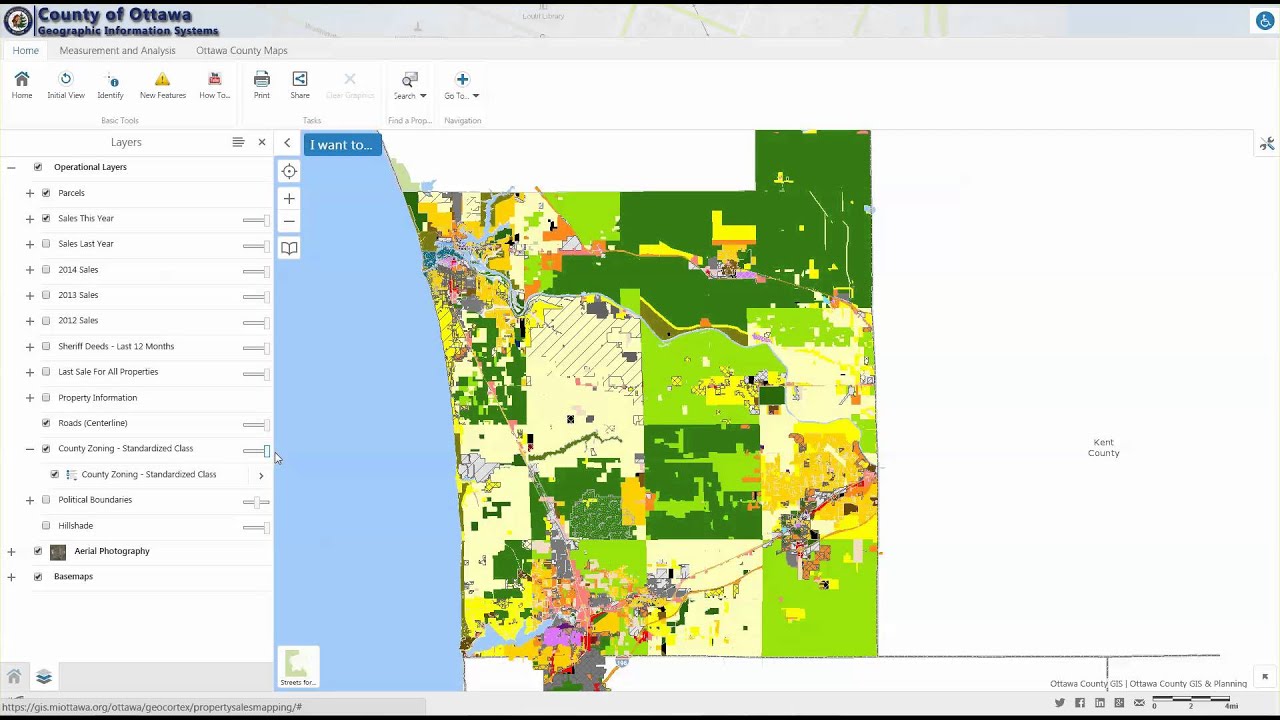Viewport: 1280px width, 720px height.
Task: Click the "I want to..." button
Action: tap(342, 145)
